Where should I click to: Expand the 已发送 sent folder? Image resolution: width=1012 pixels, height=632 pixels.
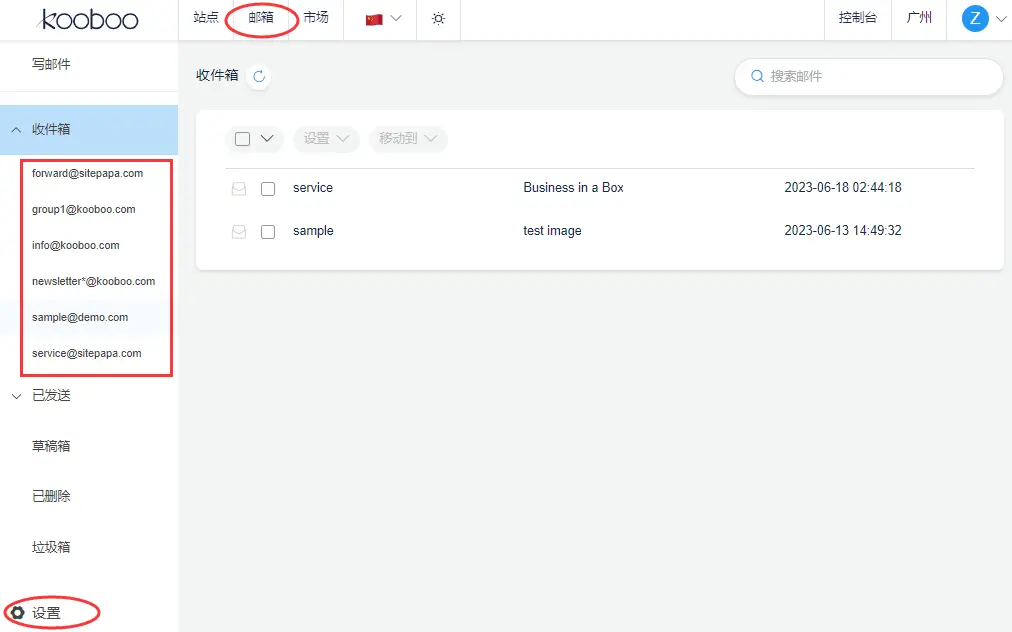(x=16, y=396)
